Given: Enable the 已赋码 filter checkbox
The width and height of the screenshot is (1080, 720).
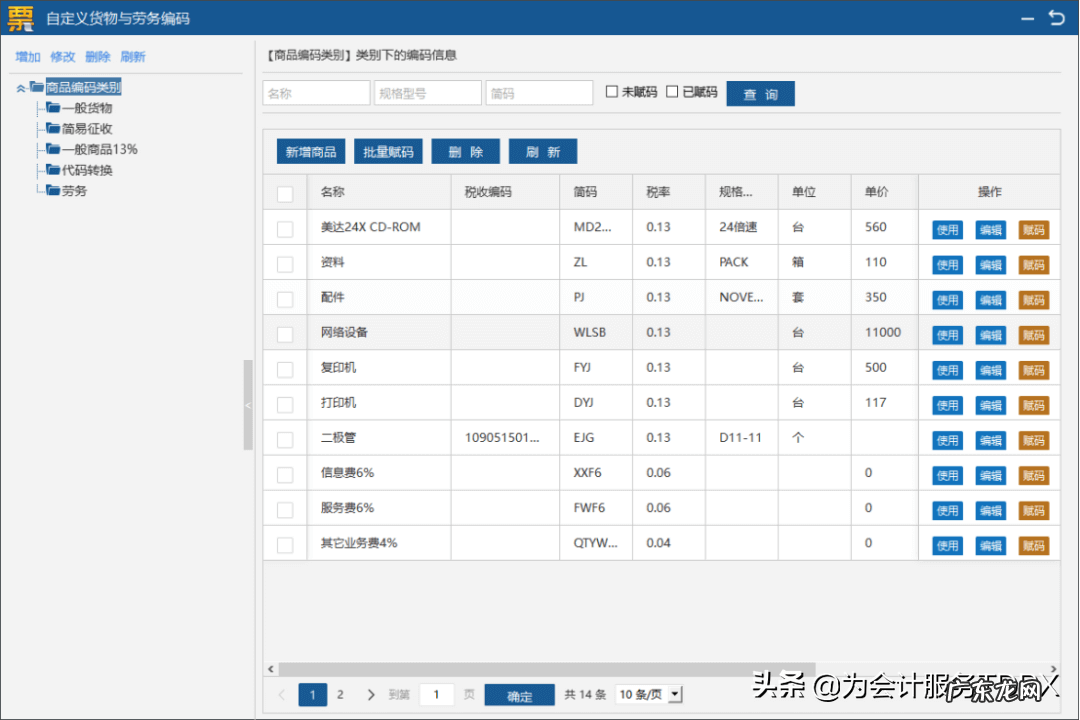Looking at the screenshot, I should pos(674,92).
